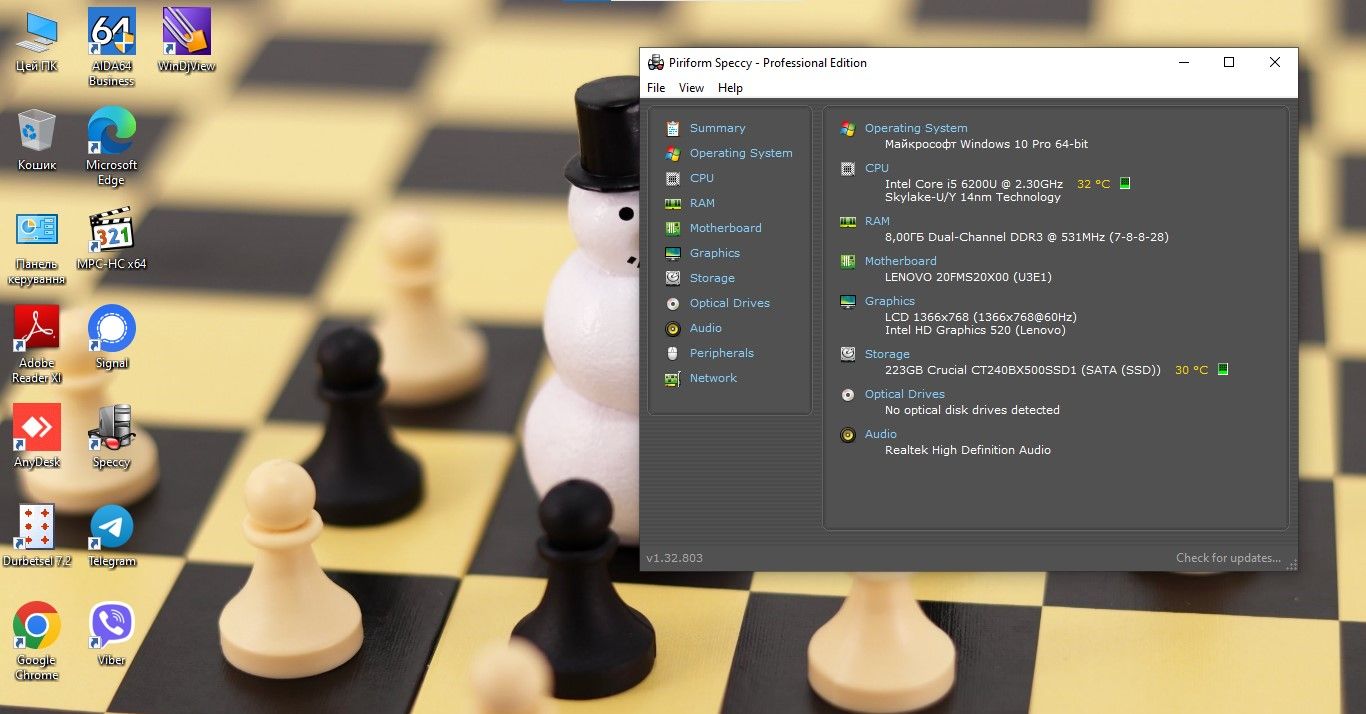This screenshot has width=1366, height=714.
Task: Click the Operating System heading link
Action: pyautogui.click(x=916, y=128)
